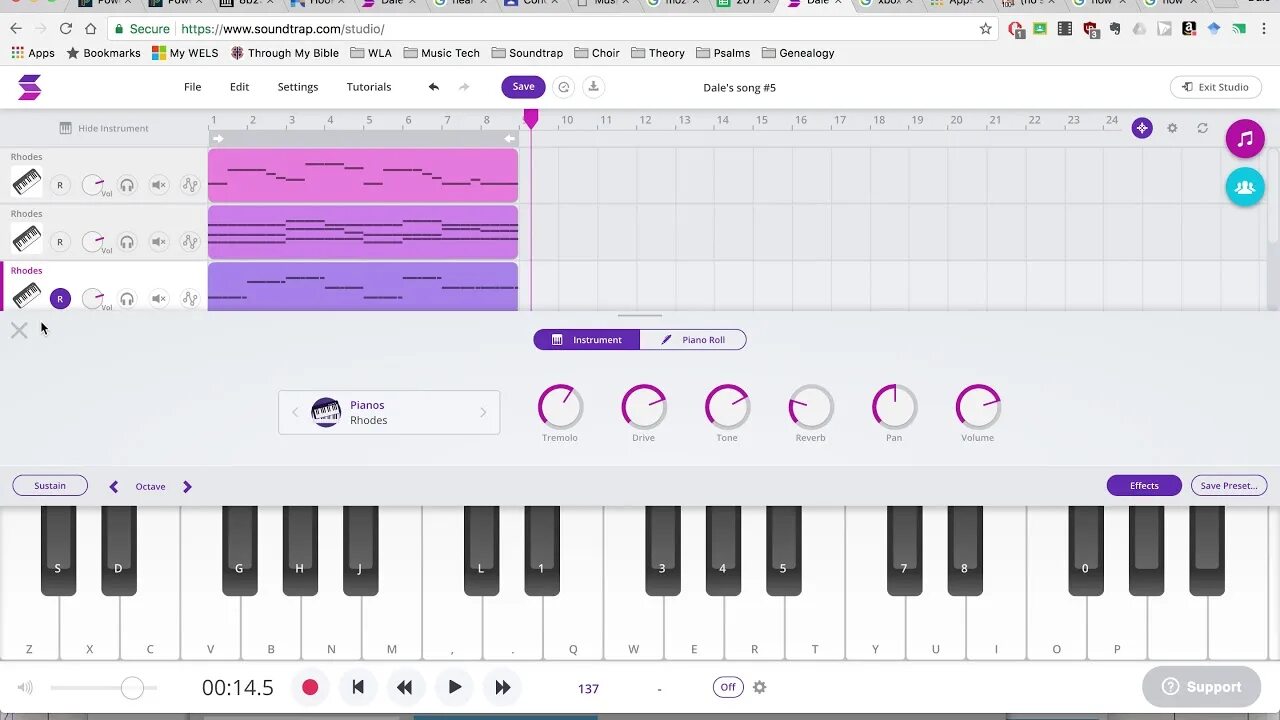Viewport: 1280px width, 720px height.
Task: Click the loop/refresh icon near the timeline settings
Action: click(x=1203, y=128)
